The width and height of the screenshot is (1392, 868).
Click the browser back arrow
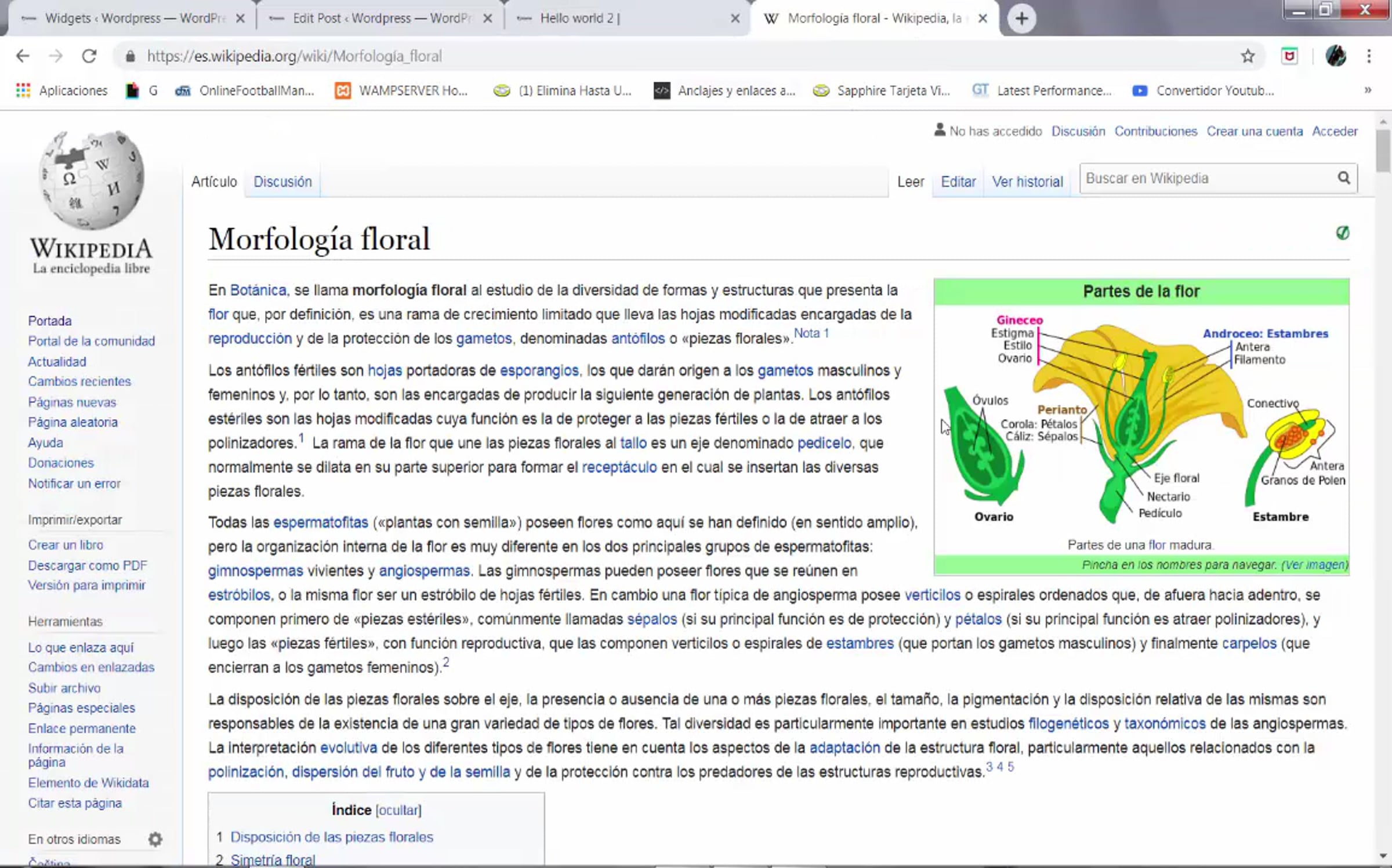click(x=23, y=56)
